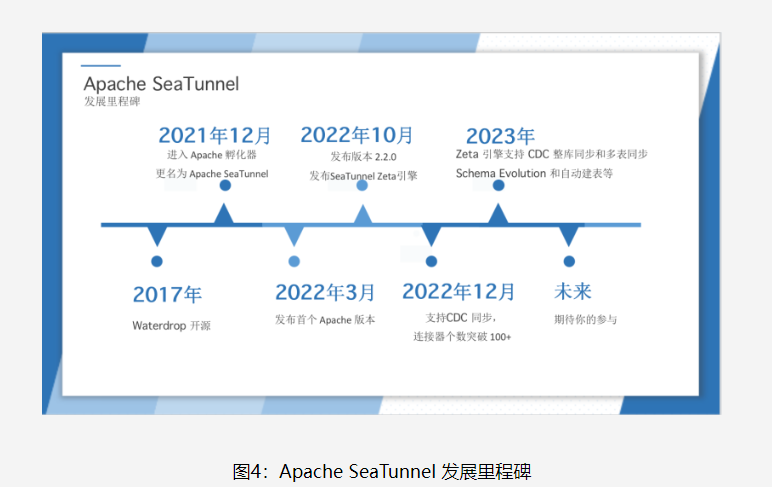772x487 pixels.
Task: Click the upward triangle below 2023年
Action: click(x=498, y=214)
